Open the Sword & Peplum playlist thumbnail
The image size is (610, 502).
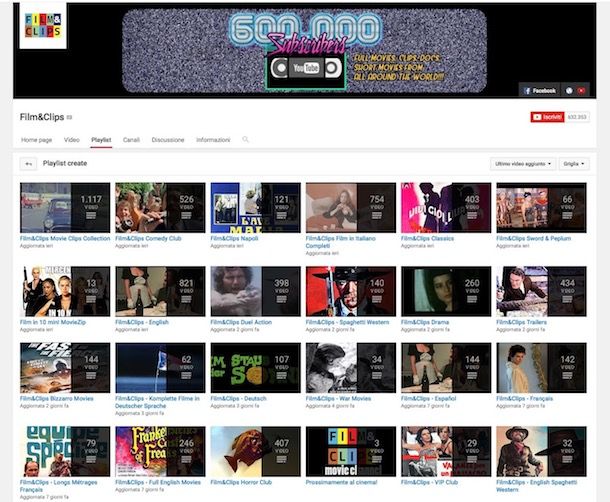click(x=542, y=208)
